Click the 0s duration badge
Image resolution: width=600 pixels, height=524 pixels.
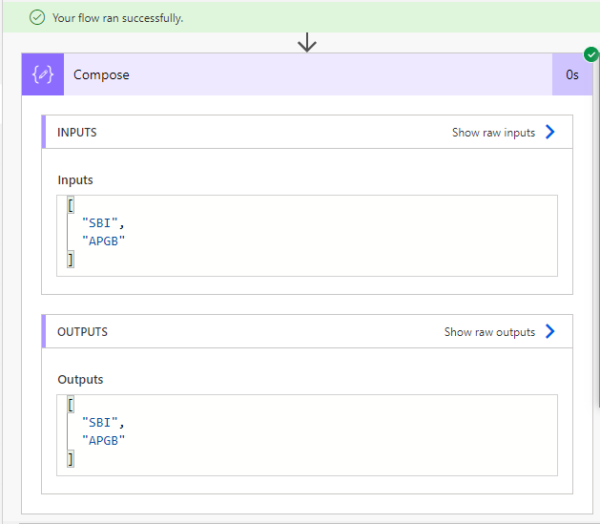click(x=572, y=74)
